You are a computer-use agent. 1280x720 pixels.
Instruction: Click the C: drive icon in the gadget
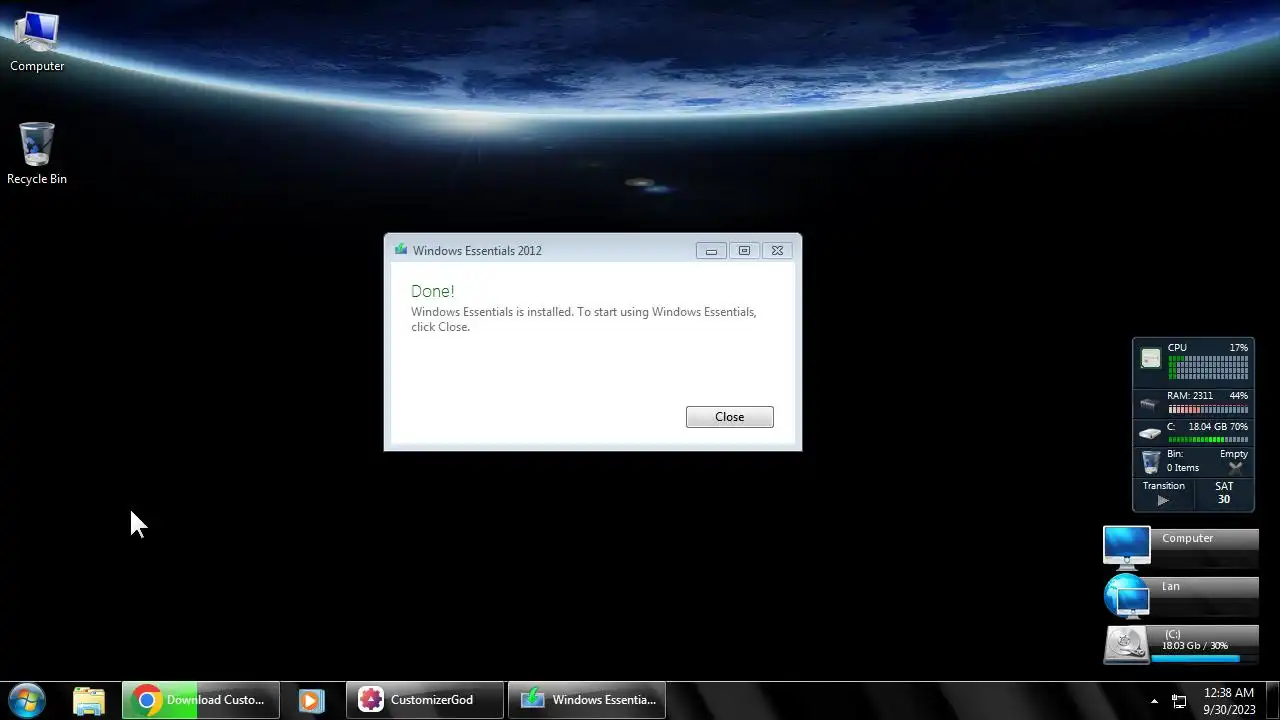coord(1150,433)
